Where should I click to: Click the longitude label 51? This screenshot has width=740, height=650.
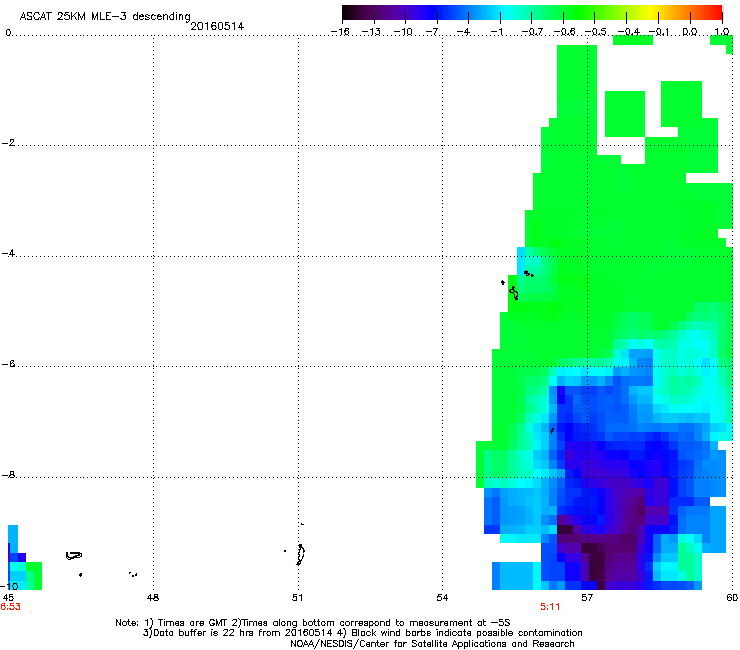click(297, 598)
